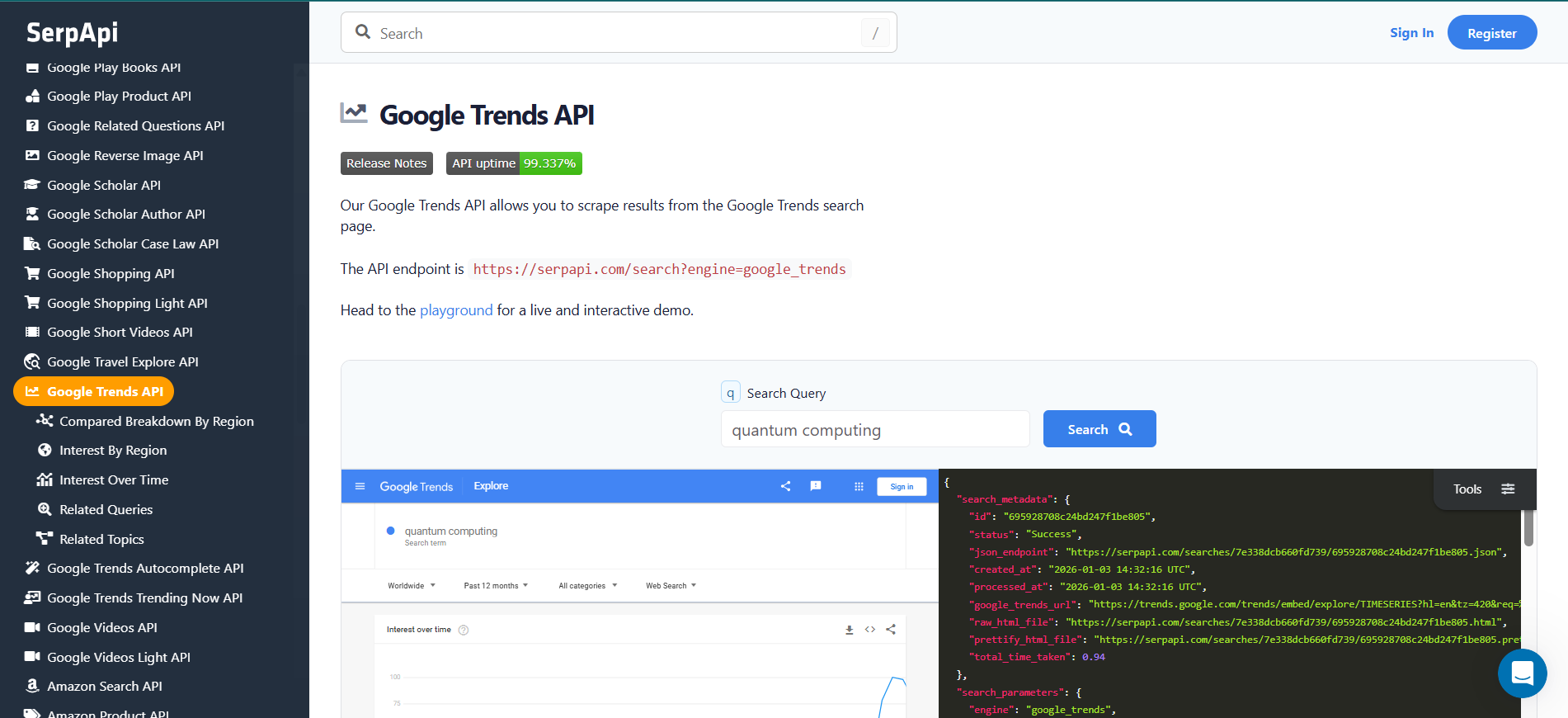The height and width of the screenshot is (718, 1568).
Task: Open Related Queries section
Action: coord(106,509)
